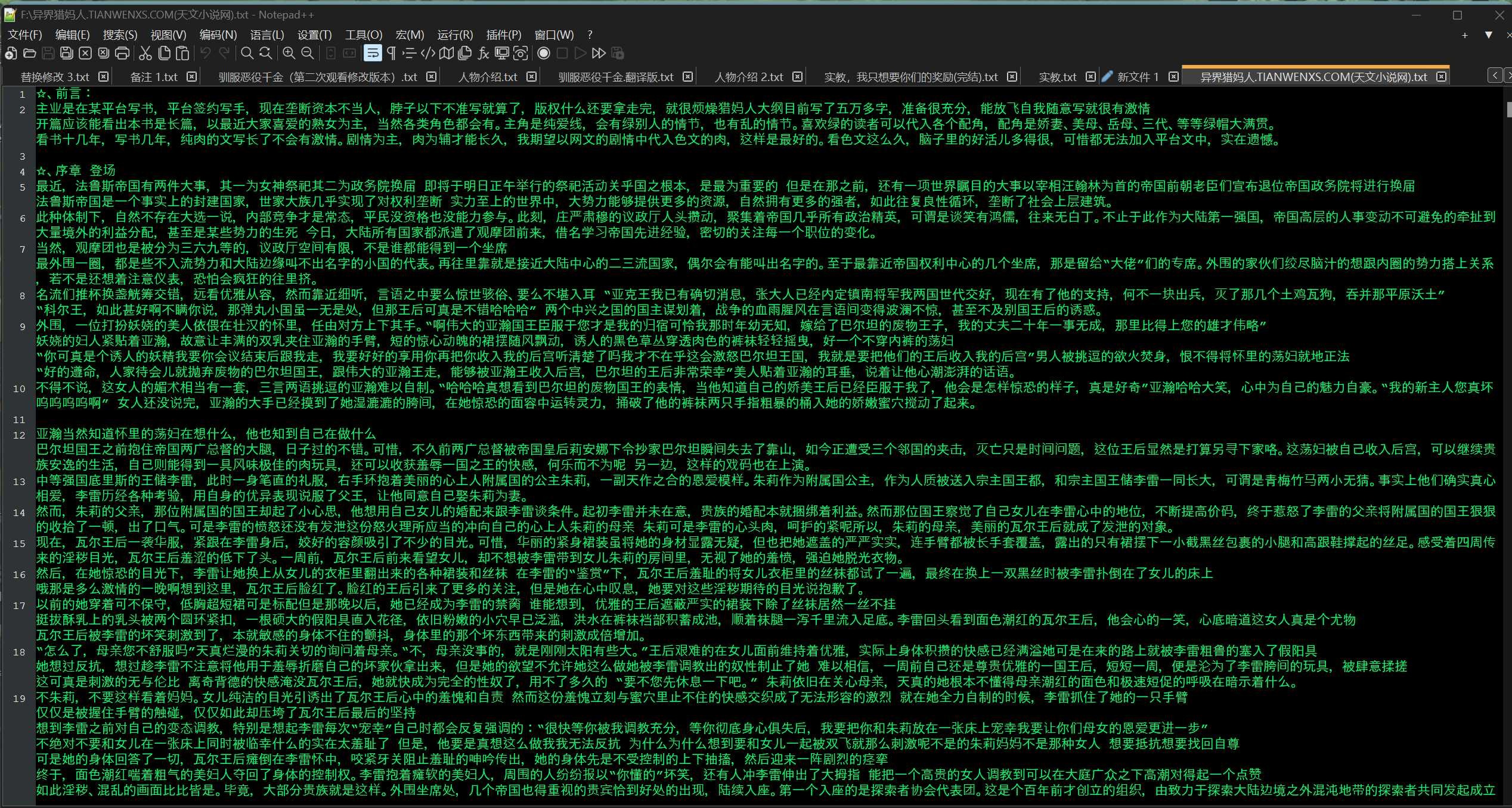Viewport: 1512px width, 808px height.
Task: Toggle Show All Characters pilcrow button
Action: point(391,54)
